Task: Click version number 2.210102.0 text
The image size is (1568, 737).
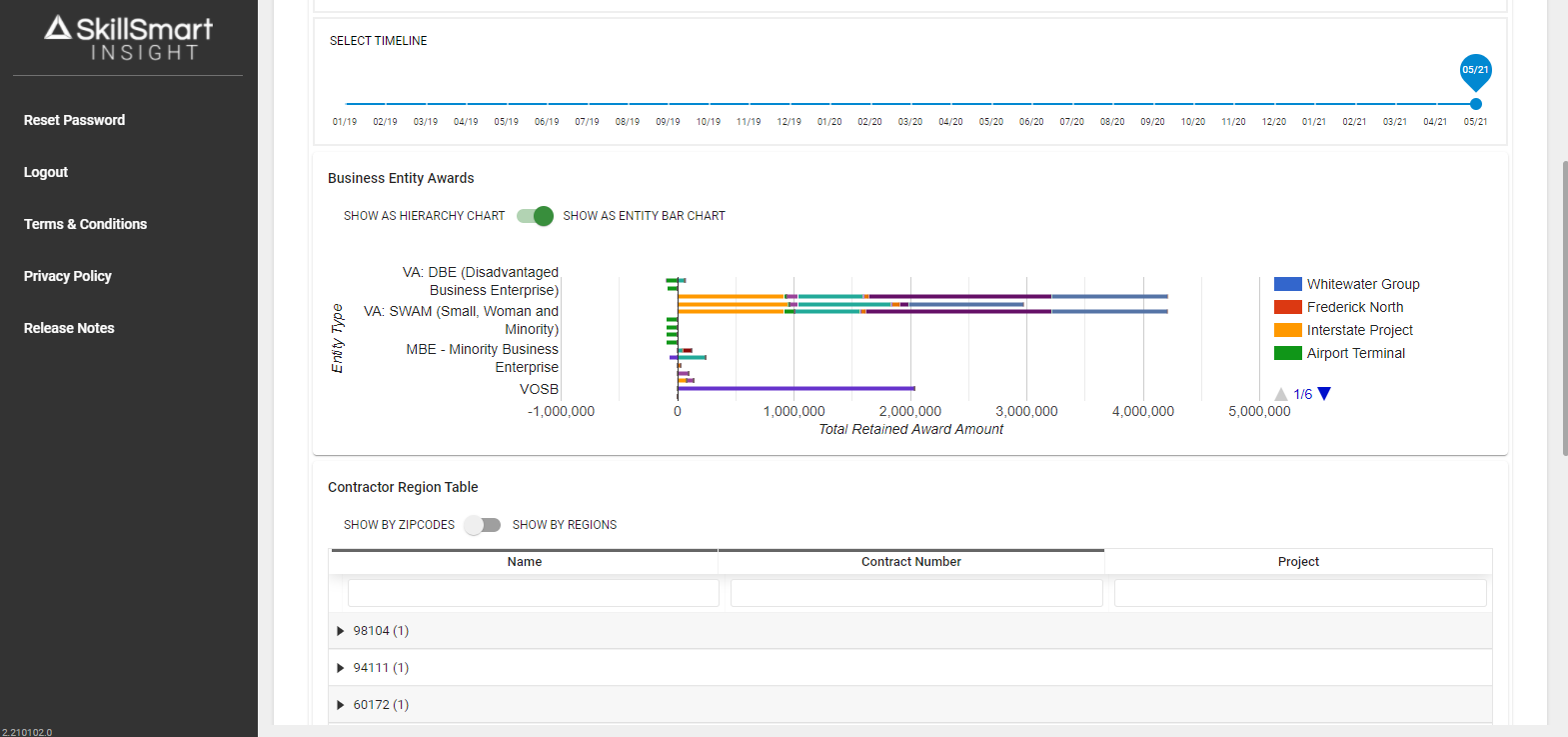Action: (x=27, y=732)
